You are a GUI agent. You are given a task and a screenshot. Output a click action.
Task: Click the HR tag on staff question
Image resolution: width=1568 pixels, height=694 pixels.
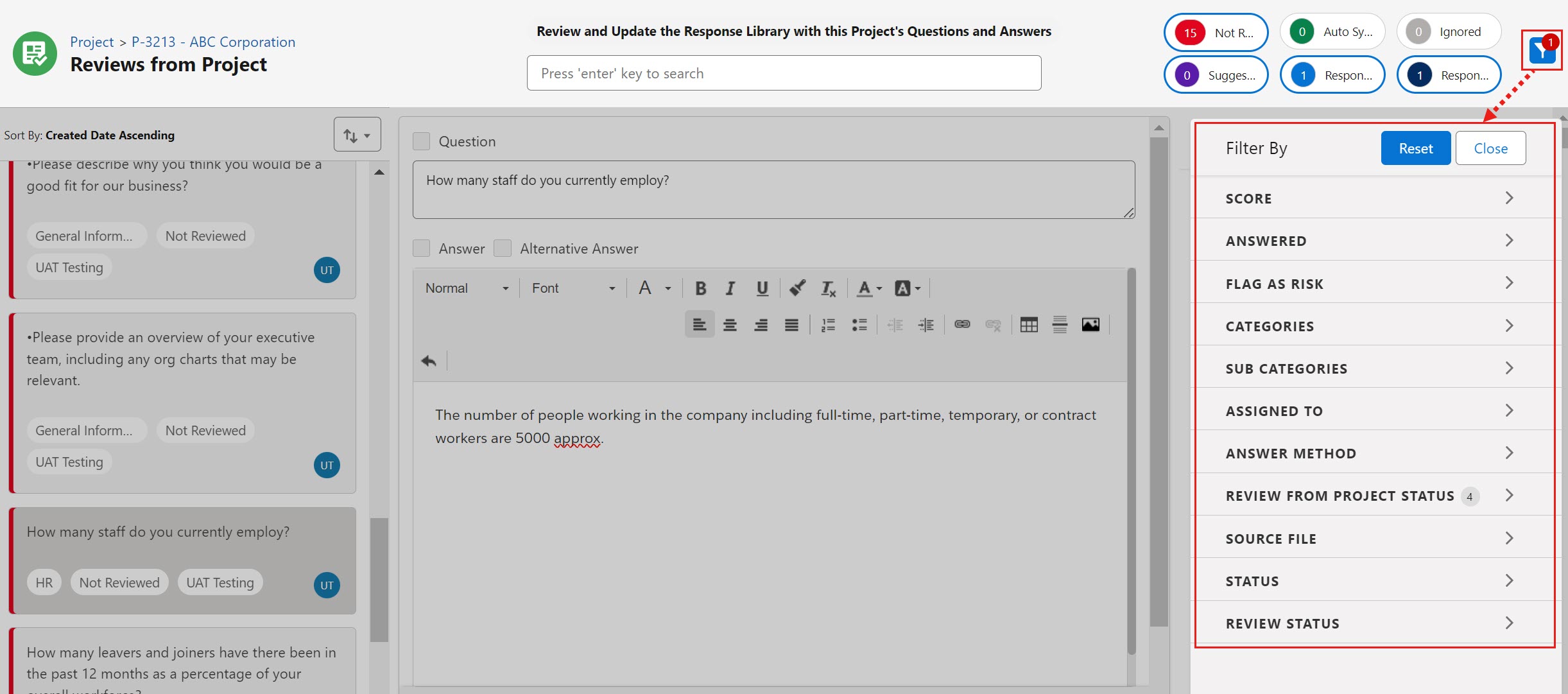click(x=44, y=582)
